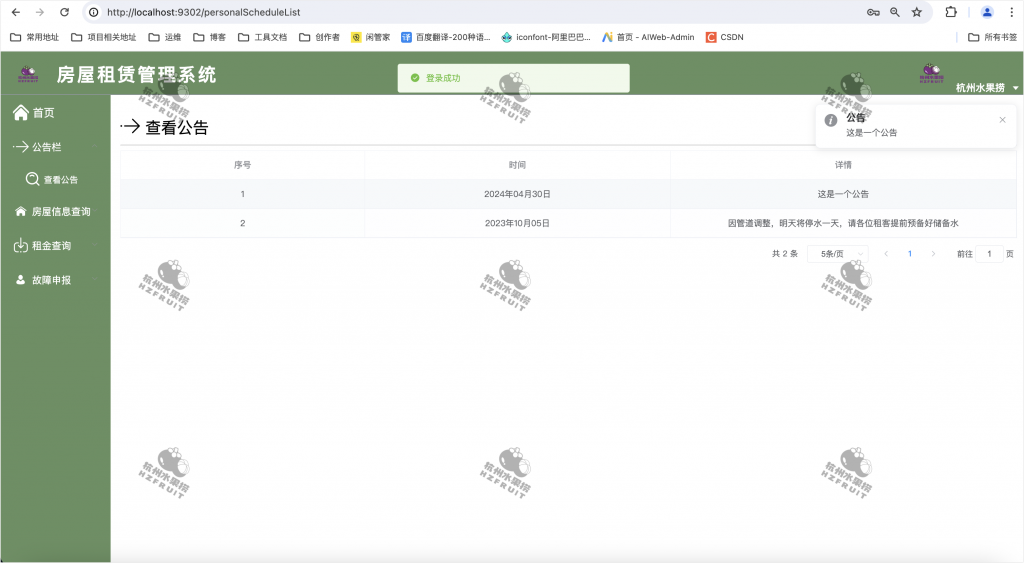This screenshot has width=1024, height=563.
Task: Click the zoom magnifier icon in address bar
Action: coord(895,12)
